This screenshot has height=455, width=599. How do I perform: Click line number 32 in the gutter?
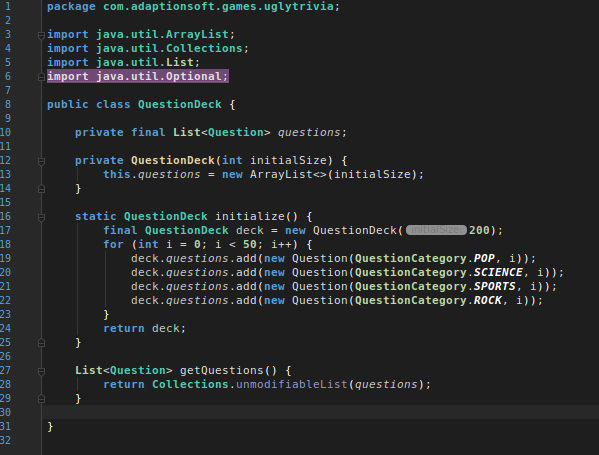click(x=5, y=440)
